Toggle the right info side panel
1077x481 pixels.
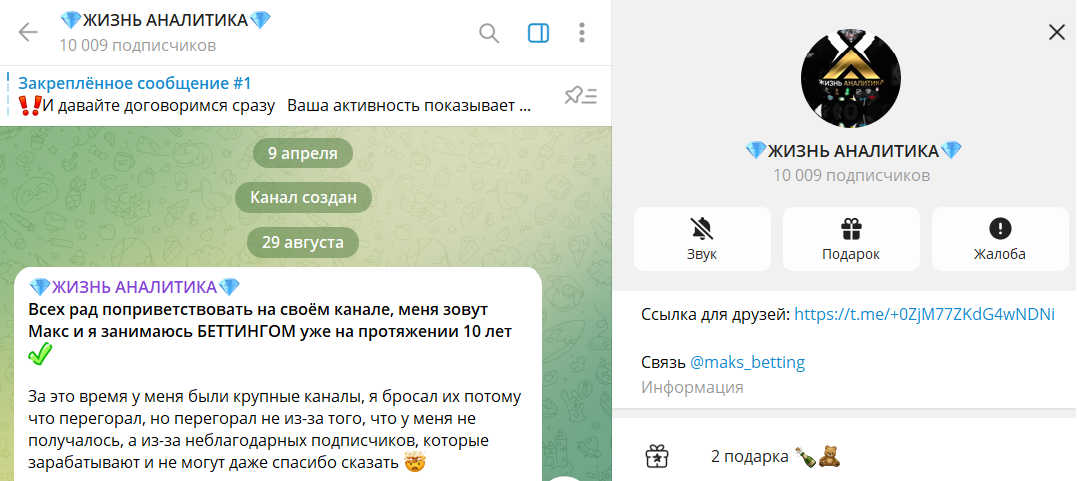coord(538,33)
